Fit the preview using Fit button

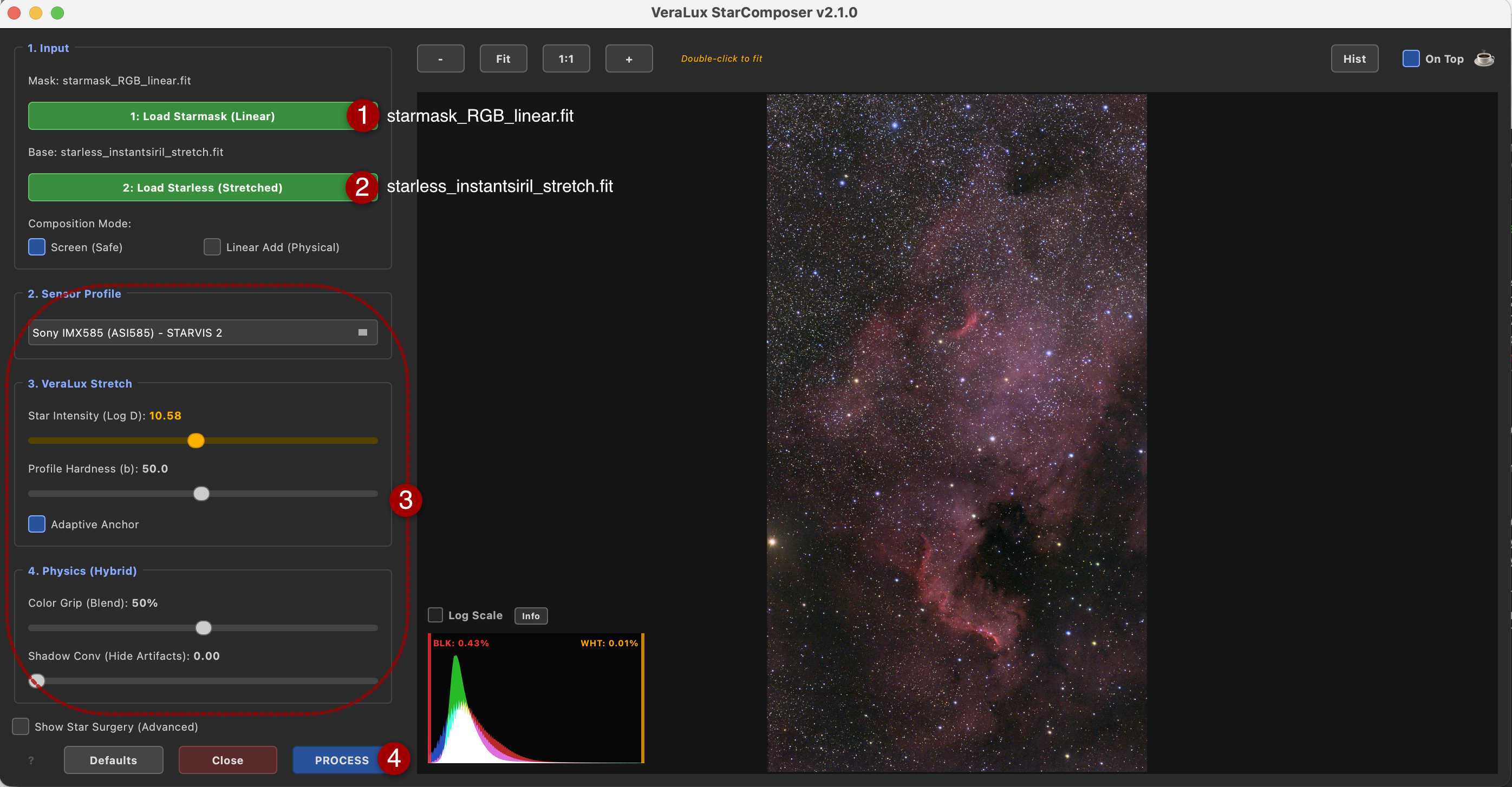pos(503,58)
